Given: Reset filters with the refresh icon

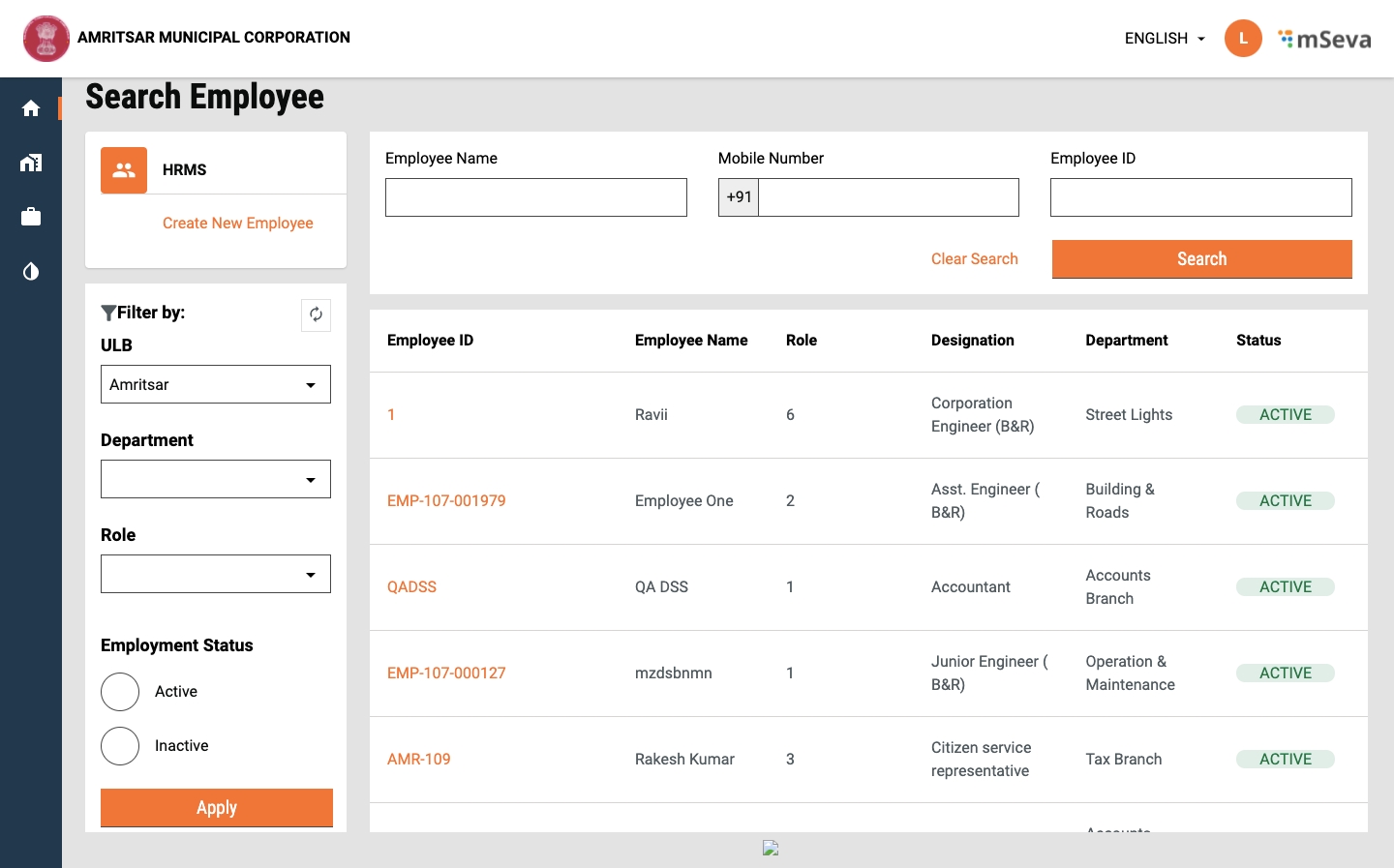Looking at the screenshot, I should pos(316,314).
